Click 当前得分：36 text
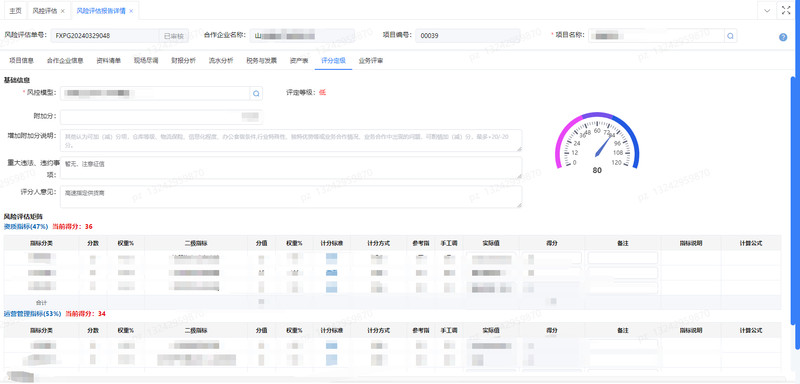Viewport: 800px width, 384px height. [72, 226]
